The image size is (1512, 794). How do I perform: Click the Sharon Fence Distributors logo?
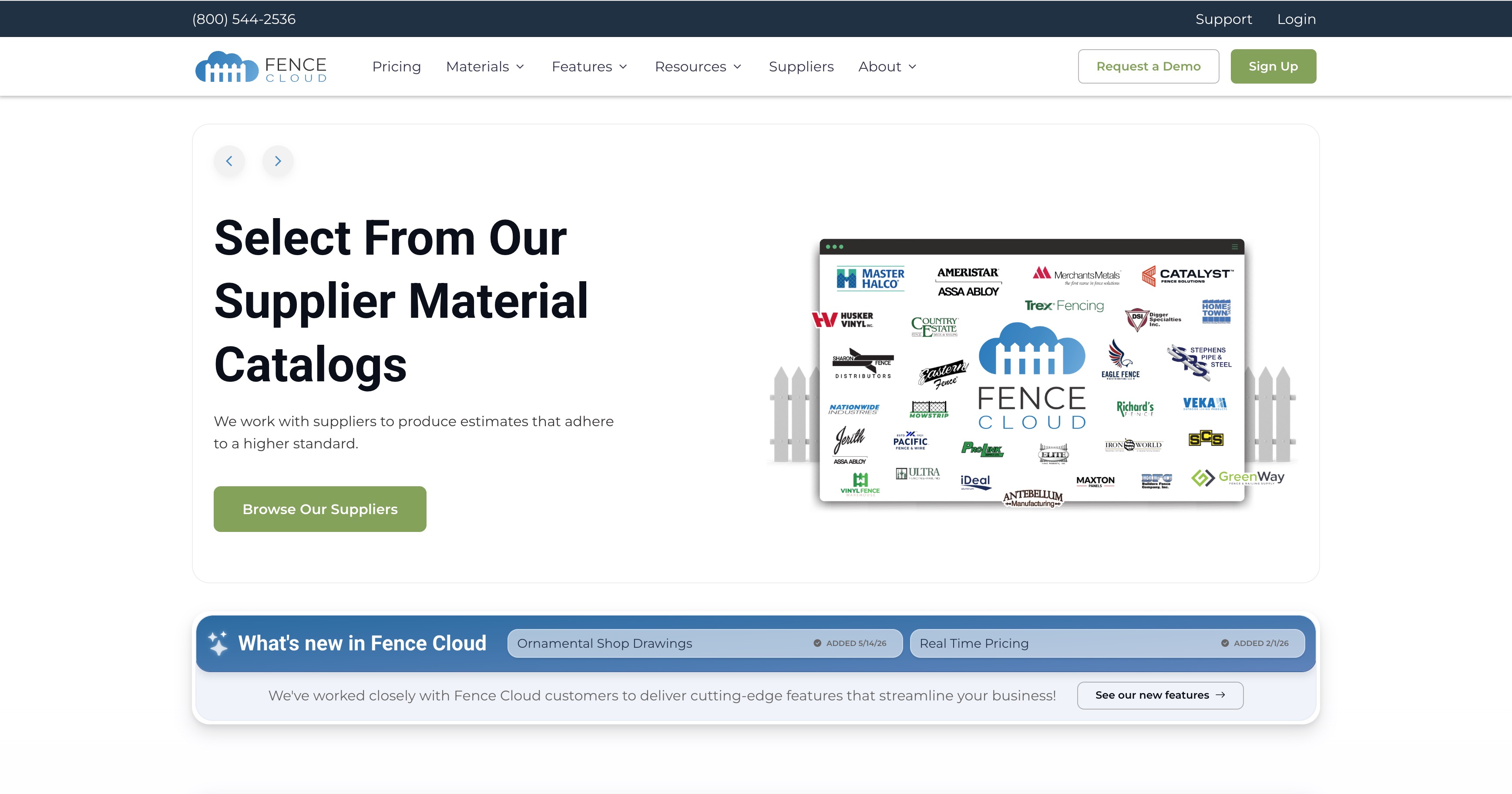[x=863, y=364]
